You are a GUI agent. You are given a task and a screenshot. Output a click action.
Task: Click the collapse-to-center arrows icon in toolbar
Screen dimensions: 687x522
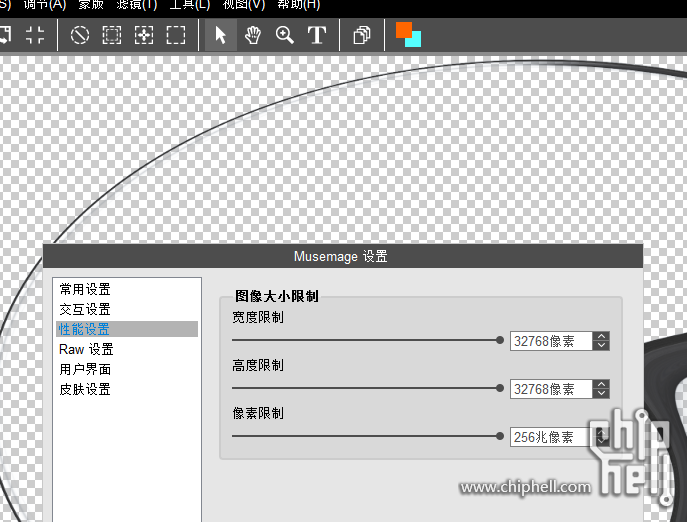(x=35, y=35)
